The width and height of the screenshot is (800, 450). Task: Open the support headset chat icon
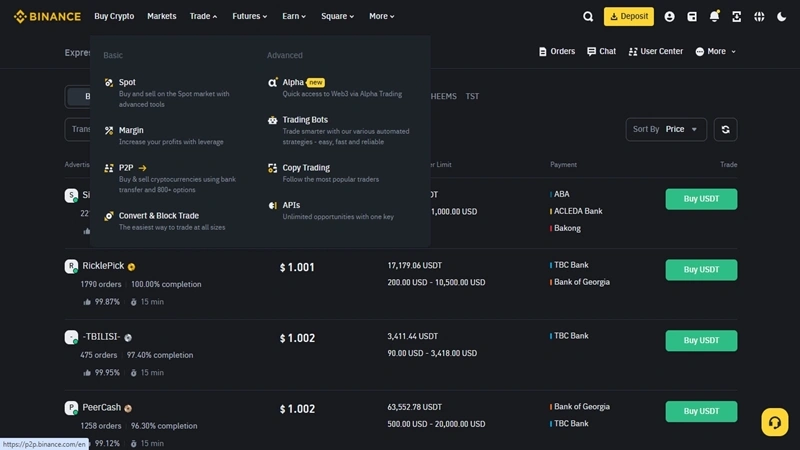pyautogui.click(x=774, y=422)
